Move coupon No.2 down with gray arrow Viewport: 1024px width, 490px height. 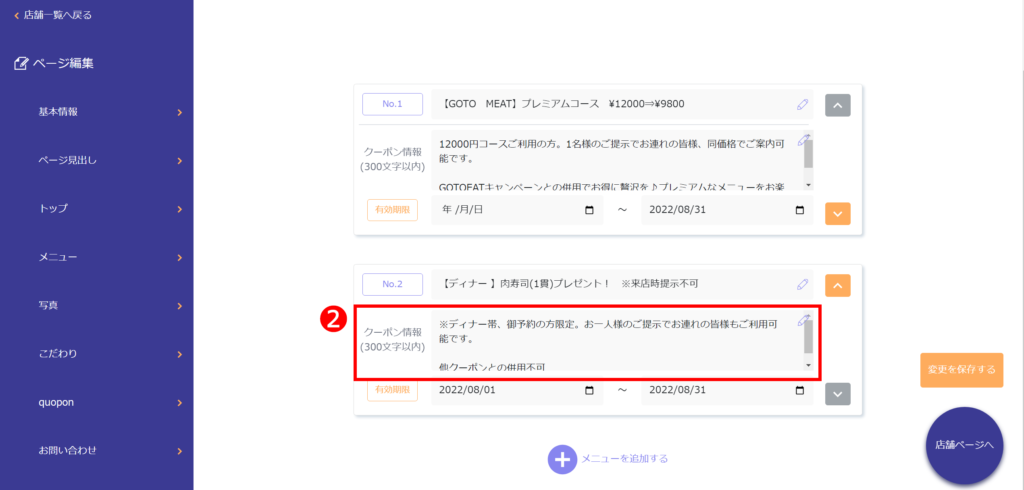(837, 394)
